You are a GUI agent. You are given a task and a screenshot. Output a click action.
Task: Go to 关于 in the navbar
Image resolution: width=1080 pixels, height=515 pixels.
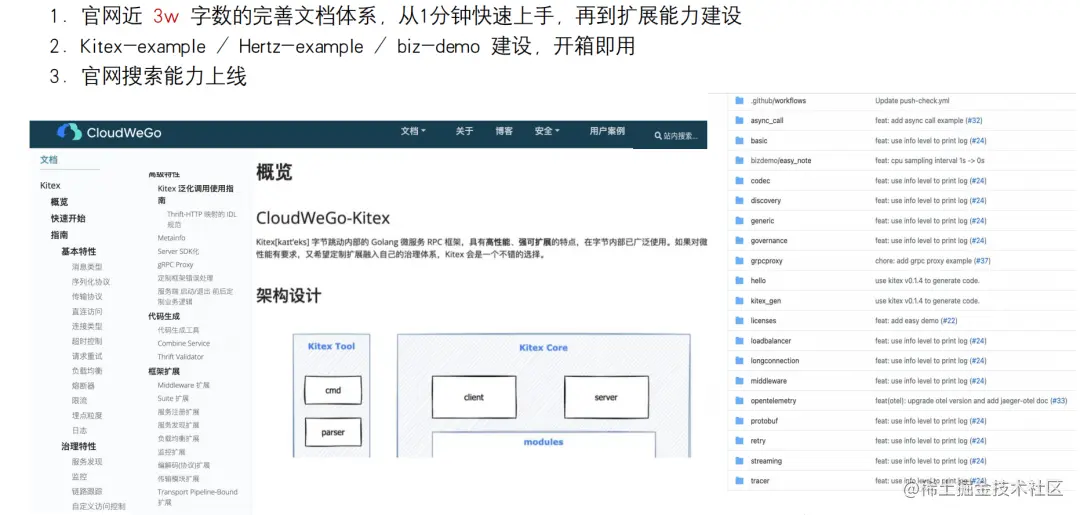point(464,131)
